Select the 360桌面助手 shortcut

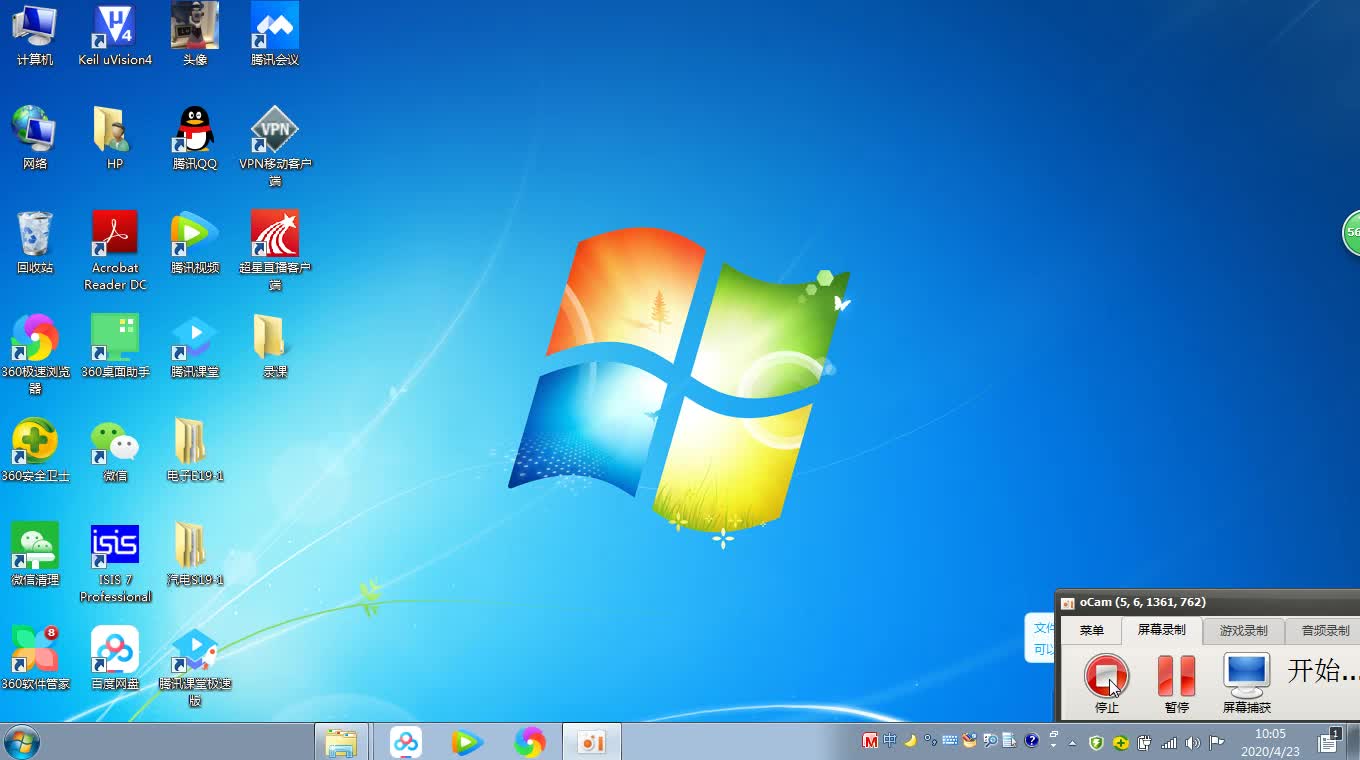coord(115,346)
